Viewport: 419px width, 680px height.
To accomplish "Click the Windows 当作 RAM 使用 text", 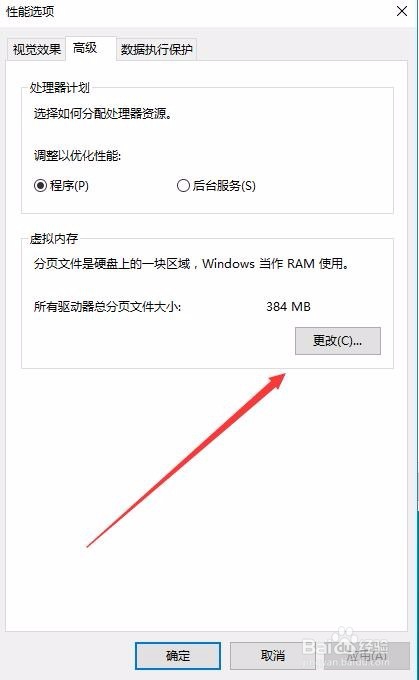I will pyautogui.click(x=275, y=263).
